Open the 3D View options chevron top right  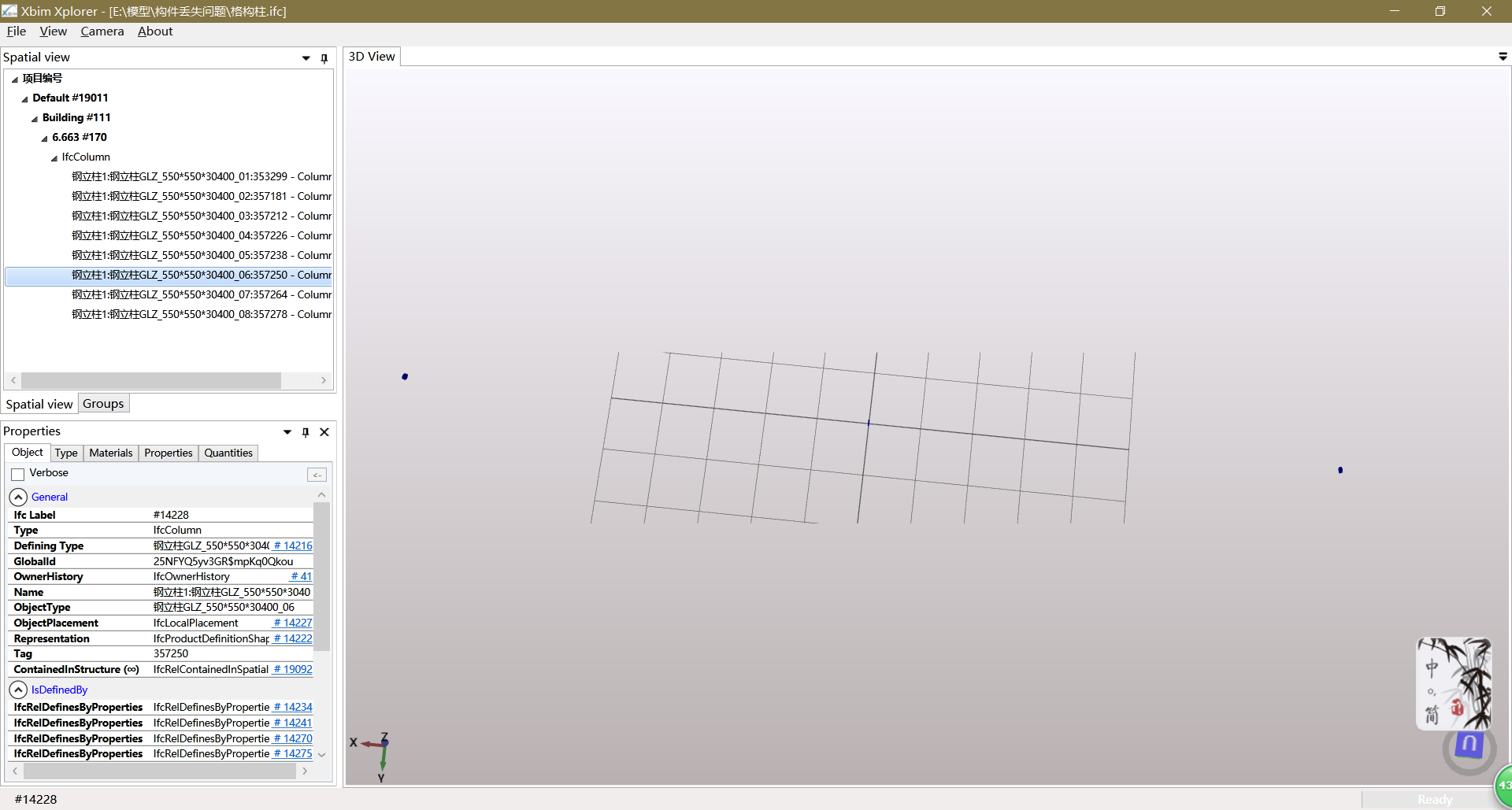point(1503,56)
